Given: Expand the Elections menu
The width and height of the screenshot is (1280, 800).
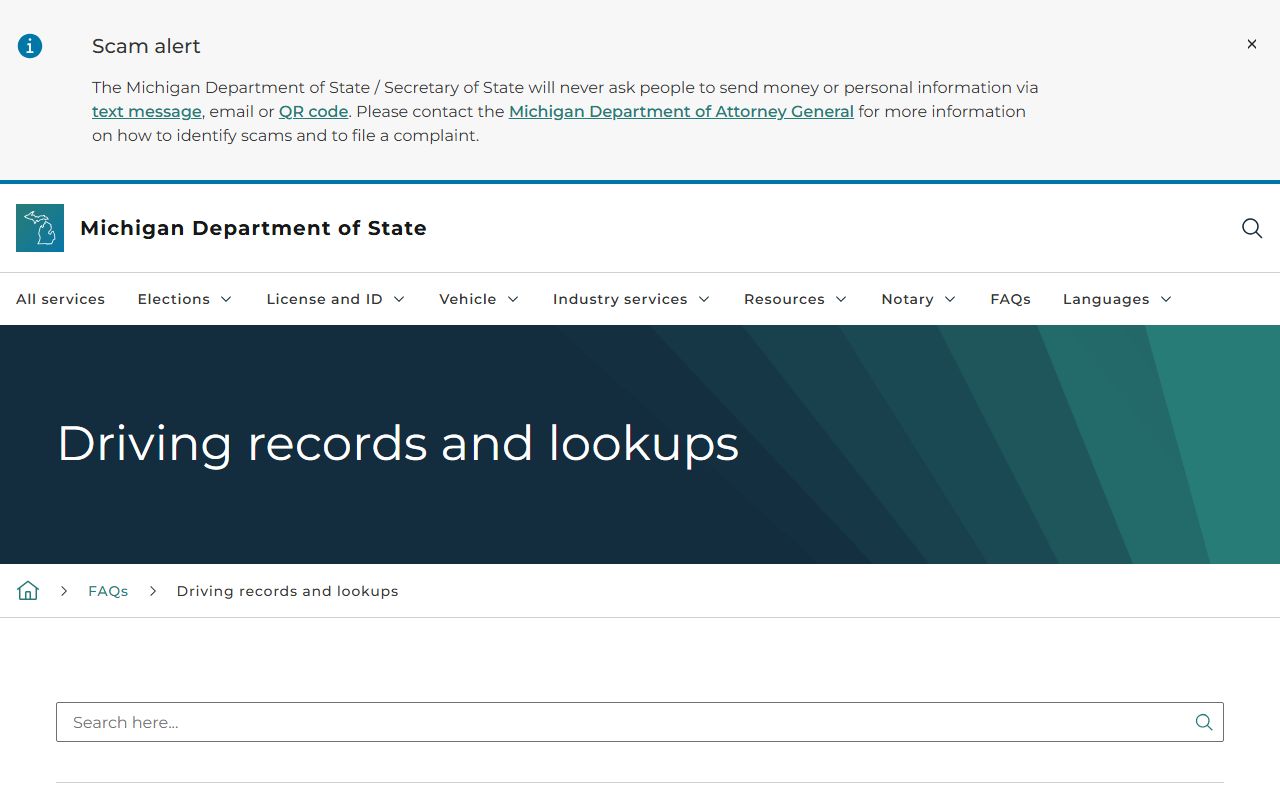Looking at the screenshot, I should coord(185,299).
